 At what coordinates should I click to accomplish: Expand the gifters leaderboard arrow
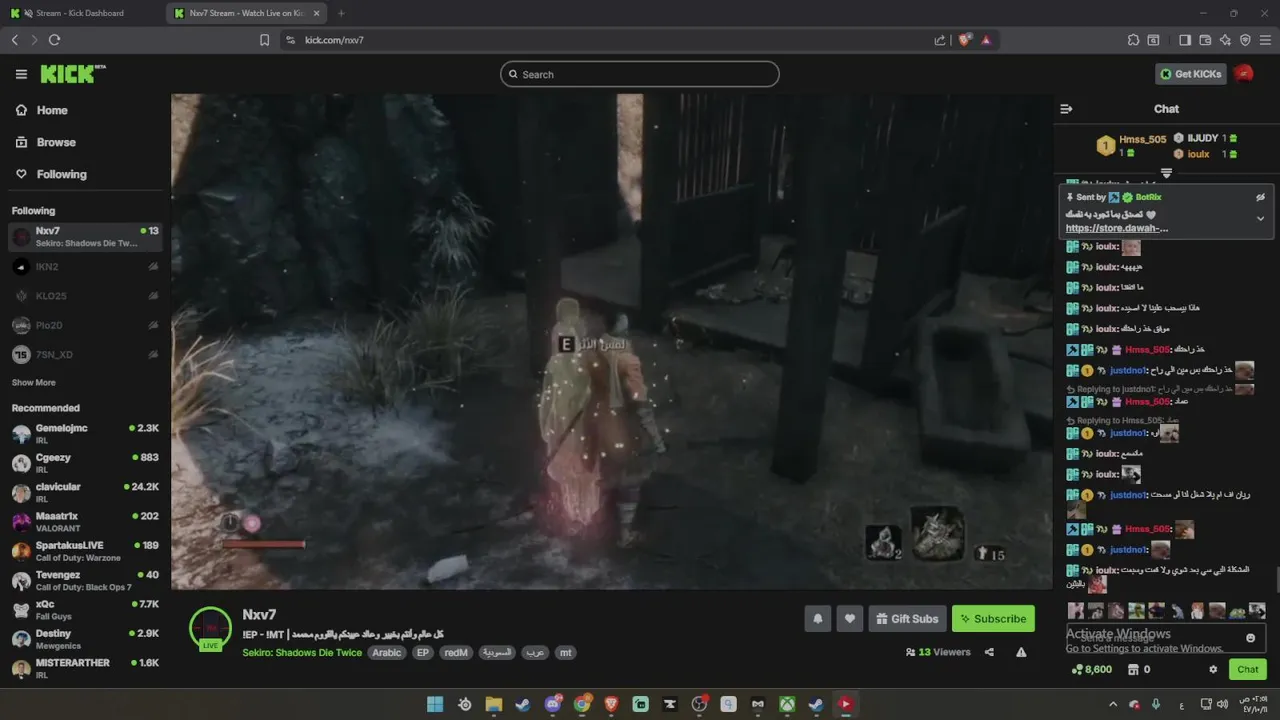(1166, 173)
